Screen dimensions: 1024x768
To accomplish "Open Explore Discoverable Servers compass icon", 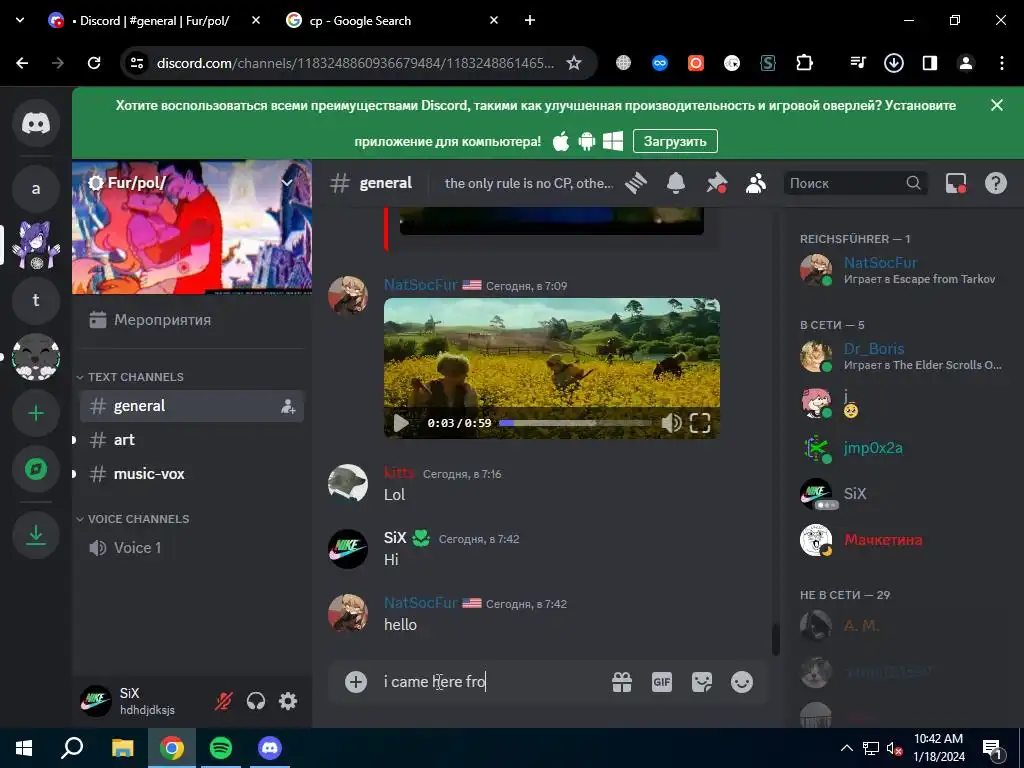I will pyautogui.click(x=36, y=469).
